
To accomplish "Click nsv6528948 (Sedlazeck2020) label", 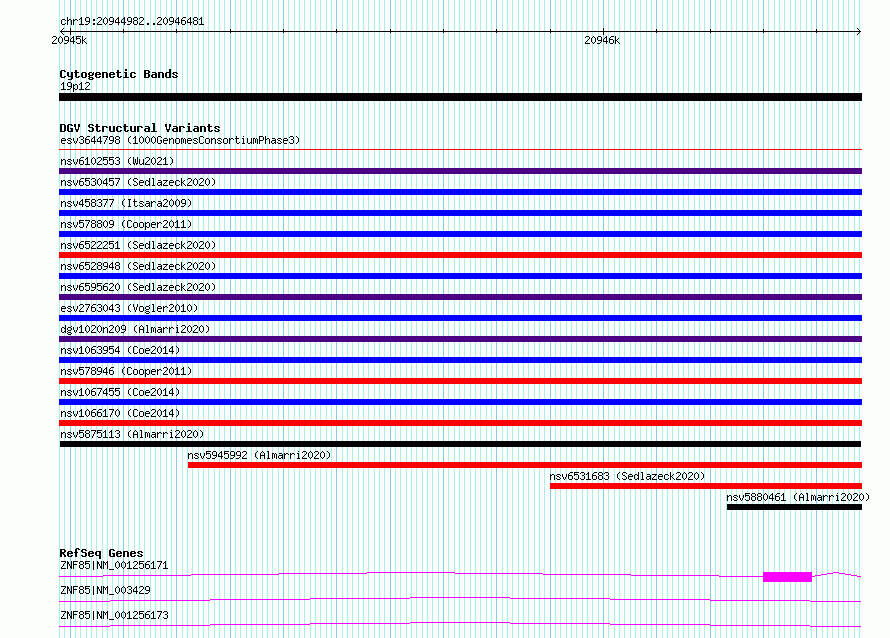I will click(x=138, y=266).
